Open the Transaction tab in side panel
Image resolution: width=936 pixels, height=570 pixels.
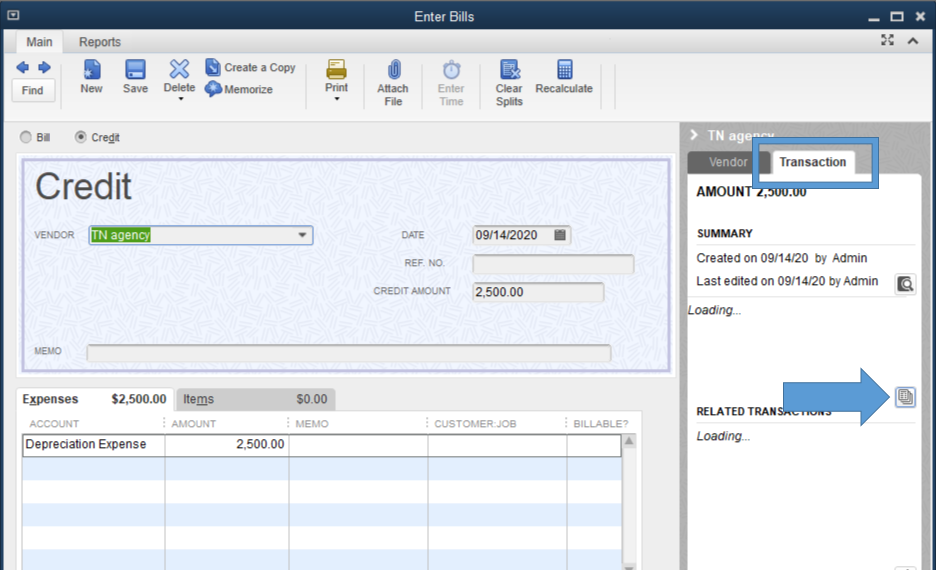[812, 162]
